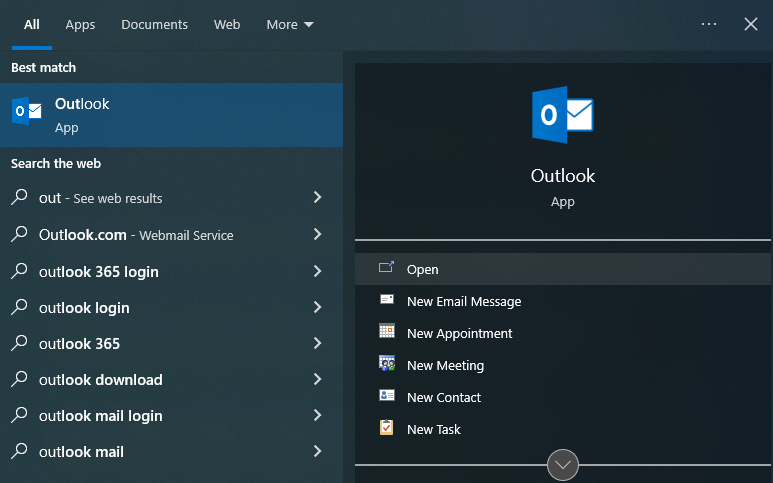Click magnifier icon beside outlook login
Screen dimensions: 773x483
click(x=19, y=307)
